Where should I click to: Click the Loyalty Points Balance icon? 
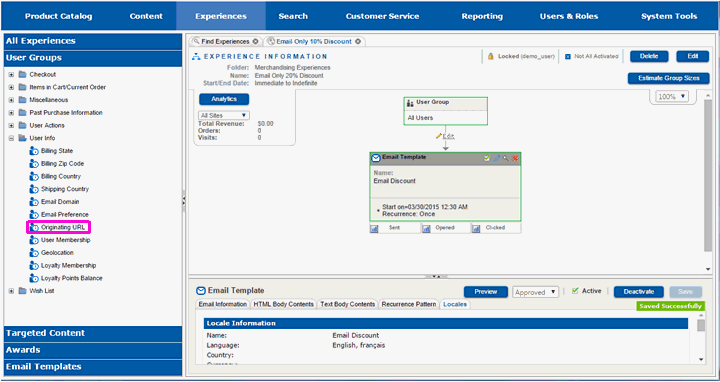34,278
